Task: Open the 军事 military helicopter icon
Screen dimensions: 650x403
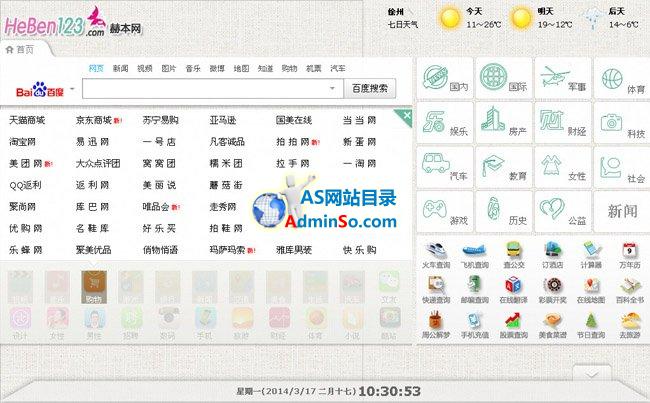Action: coord(563,78)
